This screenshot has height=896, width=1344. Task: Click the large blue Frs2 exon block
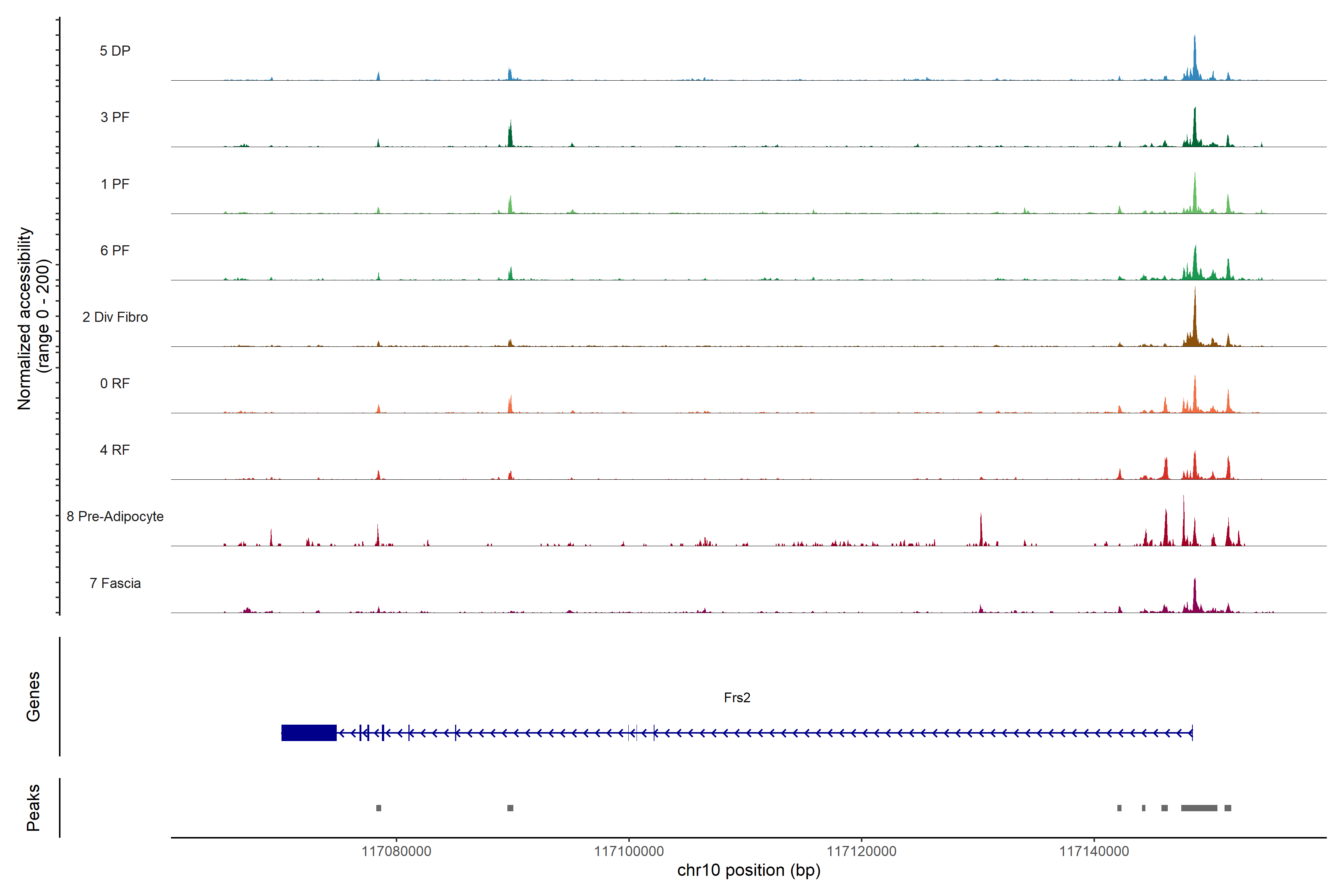(309, 732)
